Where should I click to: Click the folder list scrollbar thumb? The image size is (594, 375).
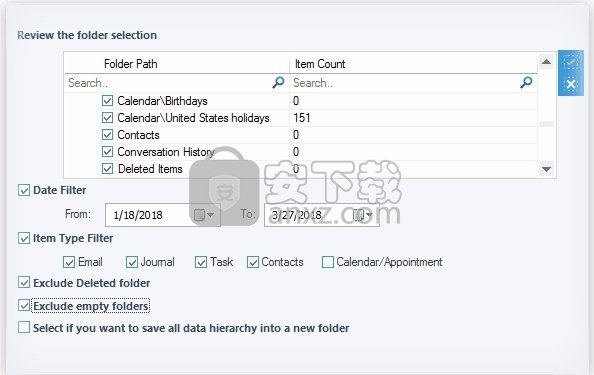click(x=546, y=124)
